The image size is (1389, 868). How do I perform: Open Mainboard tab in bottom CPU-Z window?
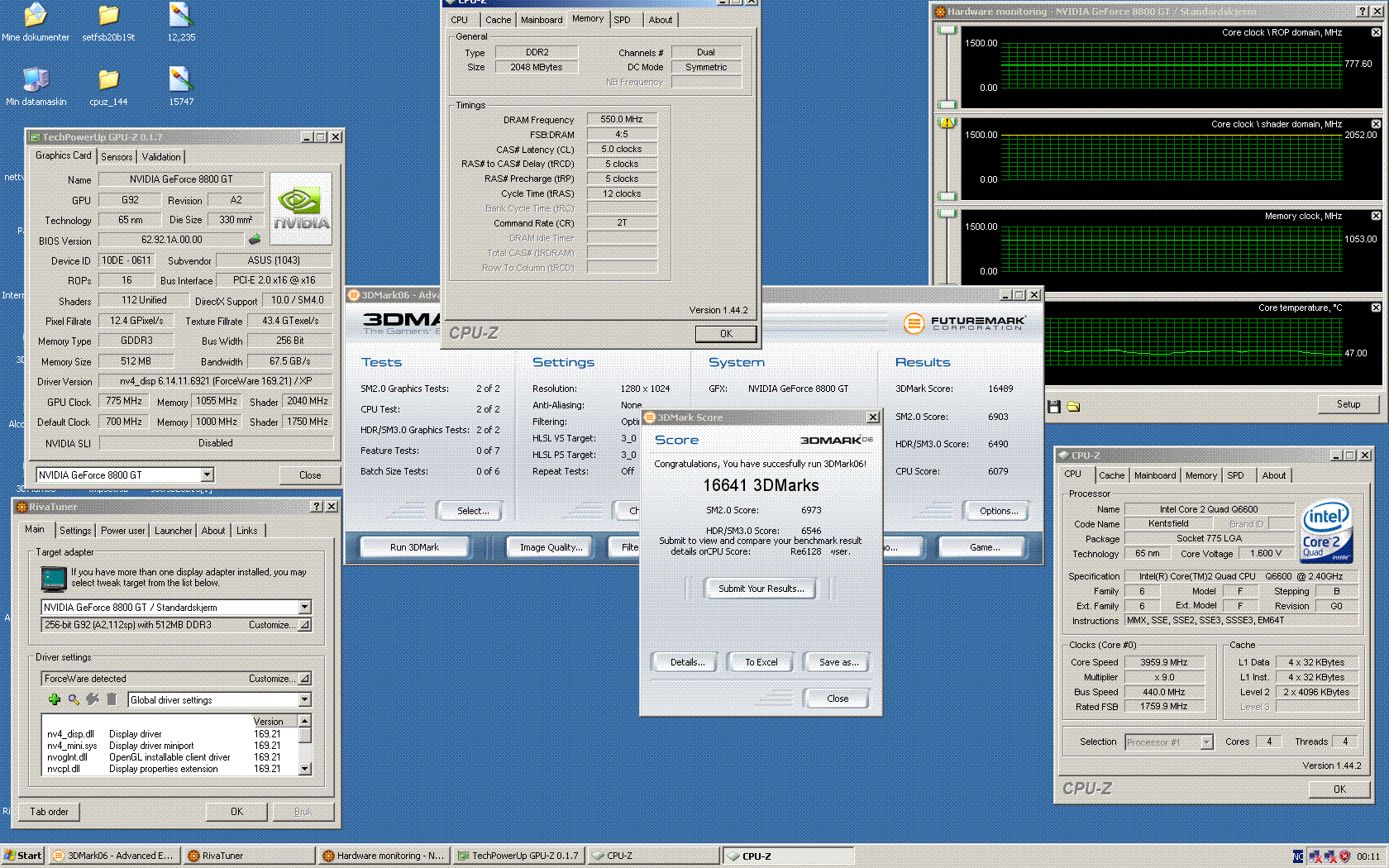(1155, 475)
